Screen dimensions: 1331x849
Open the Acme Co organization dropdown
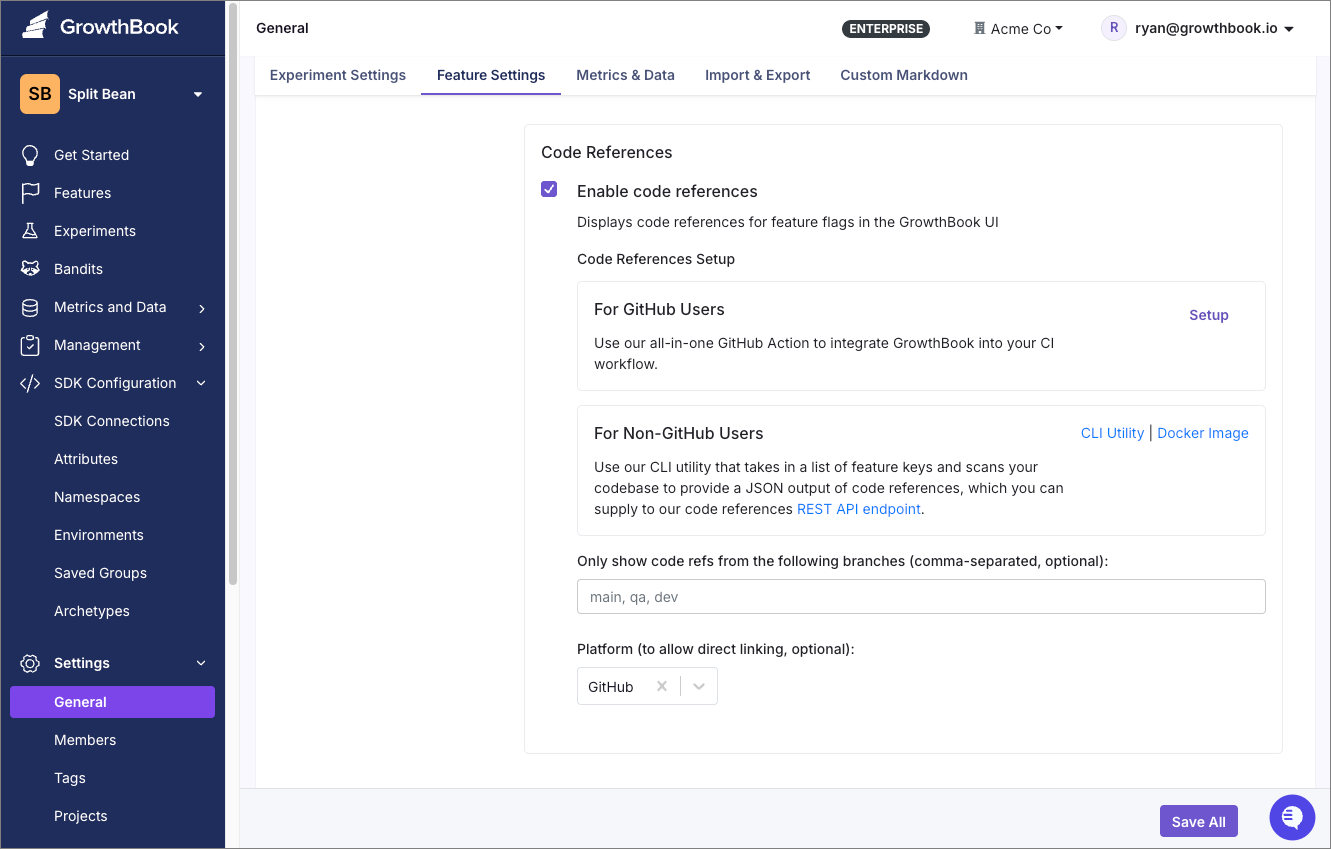pyautogui.click(x=1018, y=28)
